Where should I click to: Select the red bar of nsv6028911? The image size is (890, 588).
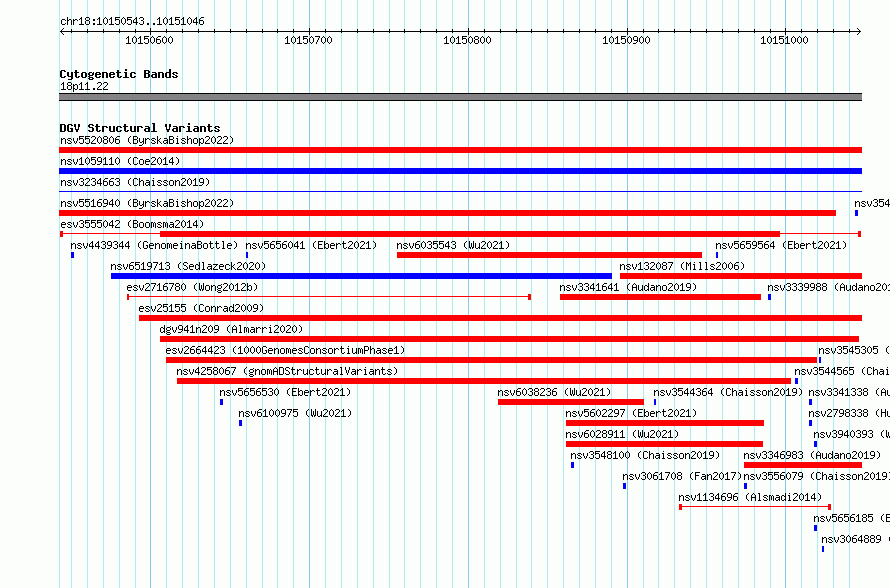pos(665,444)
